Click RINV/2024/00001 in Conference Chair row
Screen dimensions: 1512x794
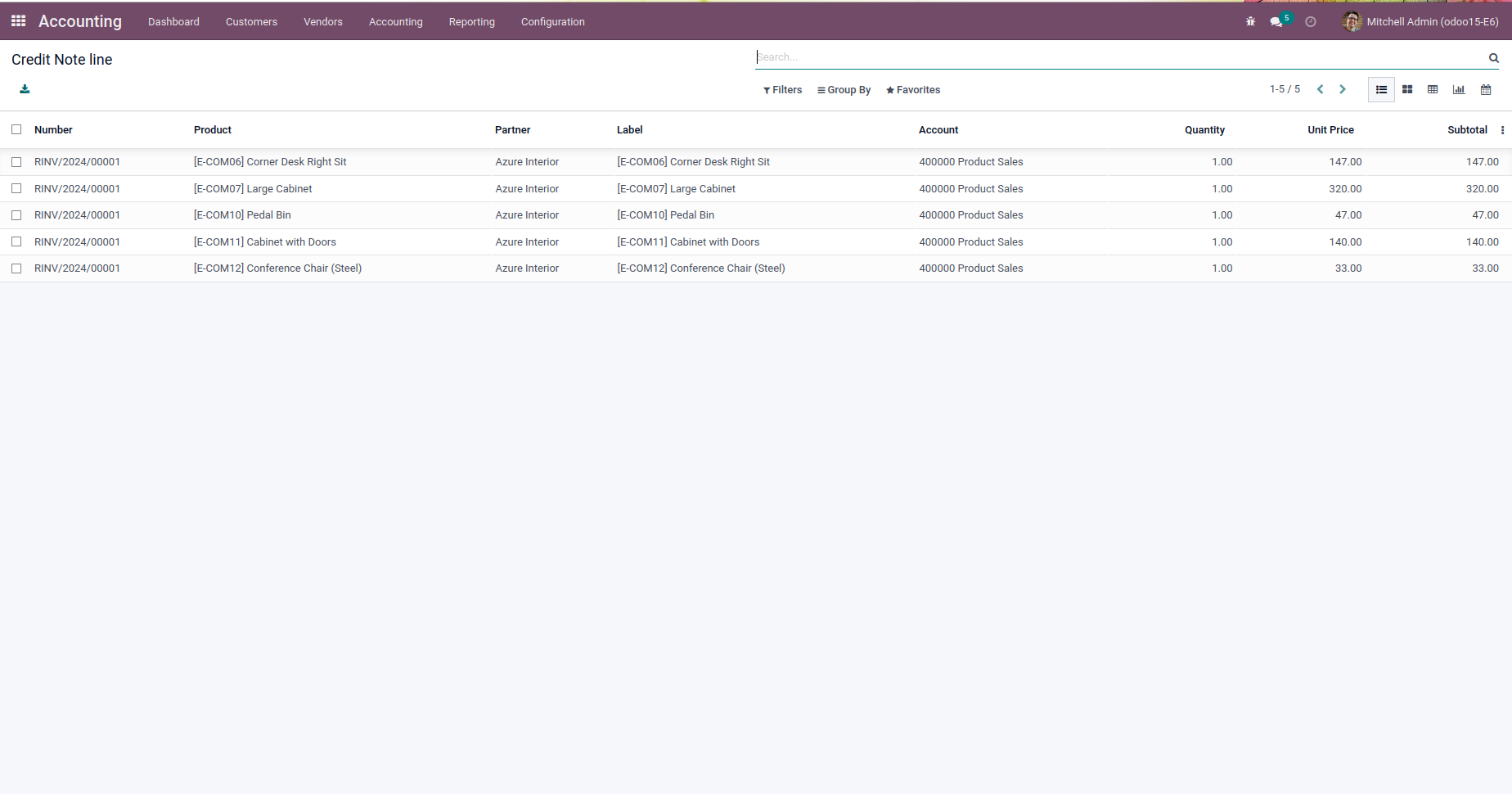tap(77, 268)
